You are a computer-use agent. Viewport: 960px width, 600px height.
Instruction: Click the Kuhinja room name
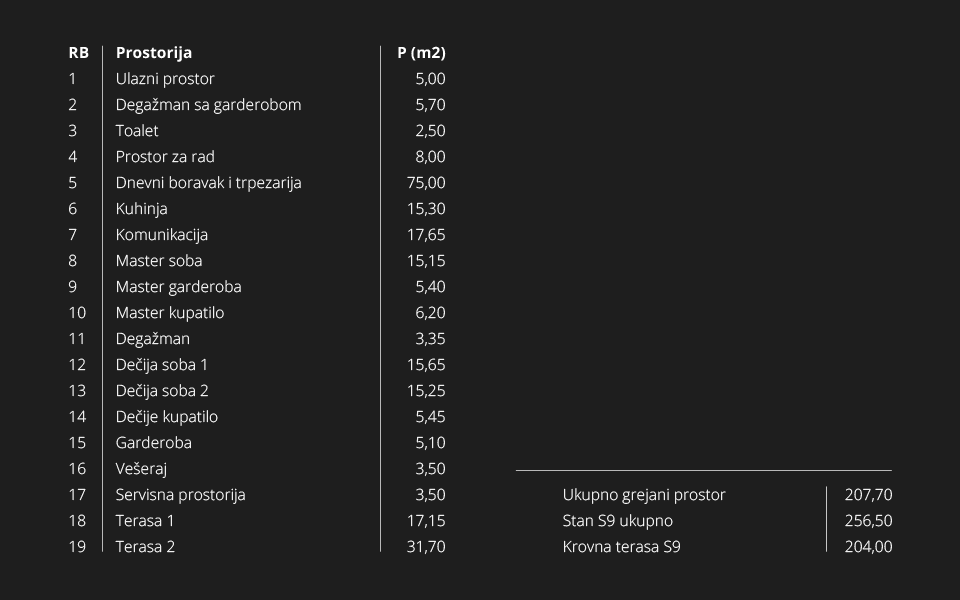click(x=141, y=209)
